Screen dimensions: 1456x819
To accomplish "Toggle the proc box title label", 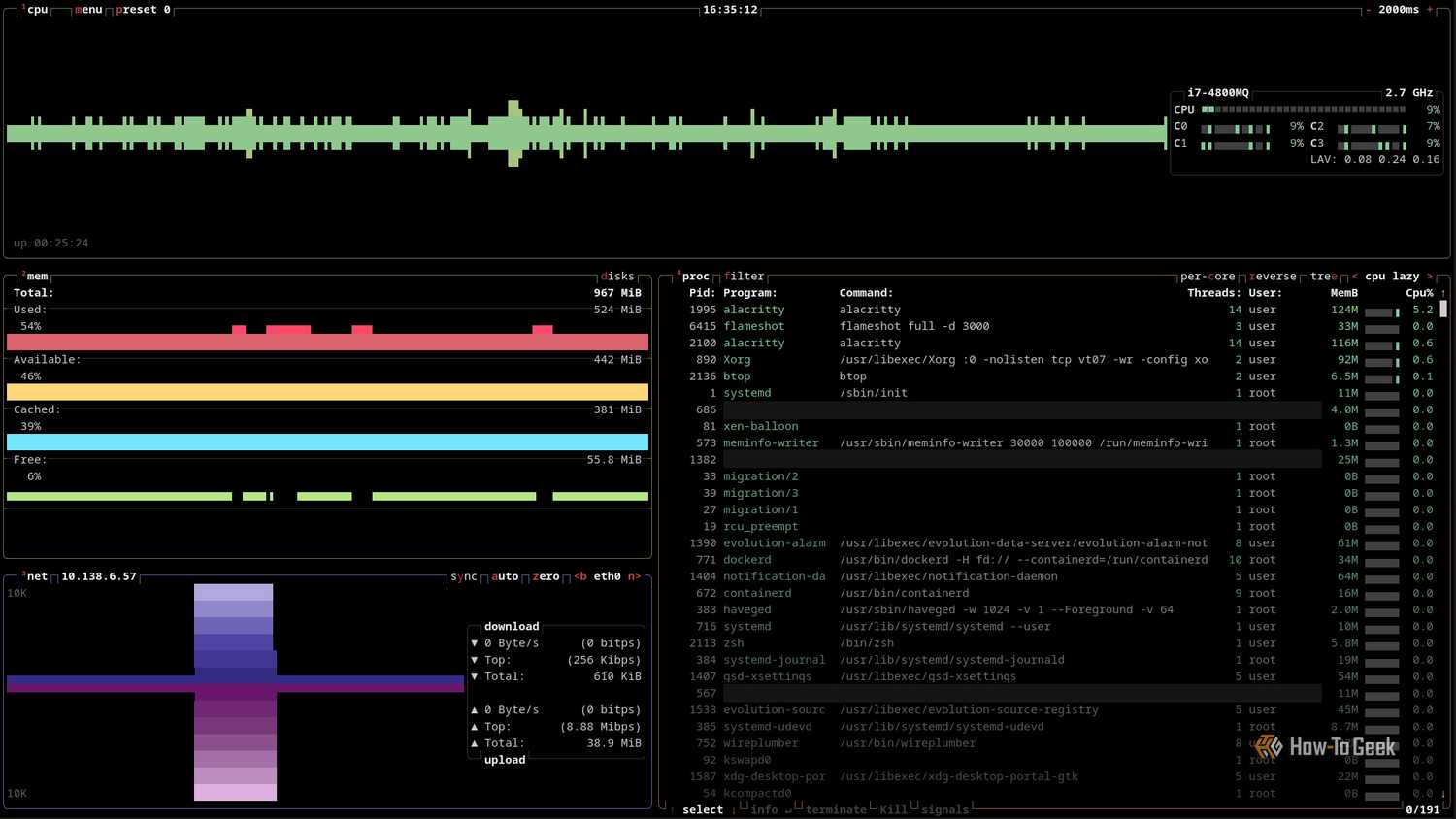I will (695, 277).
